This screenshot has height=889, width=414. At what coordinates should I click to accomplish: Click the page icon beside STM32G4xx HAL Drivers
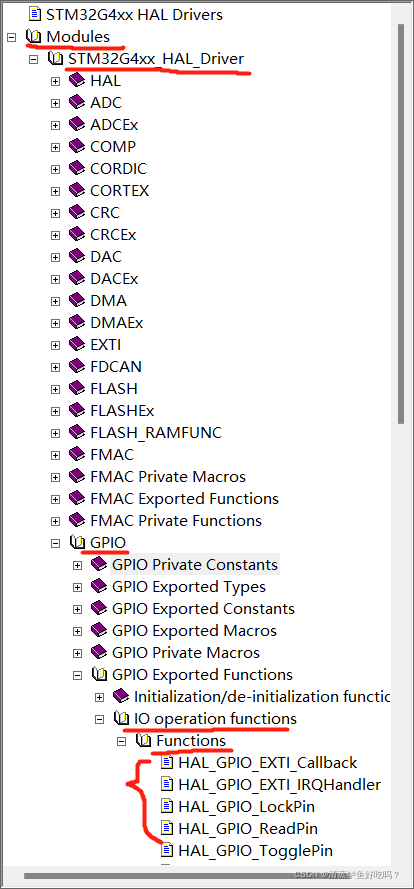[x=35, y=14]
